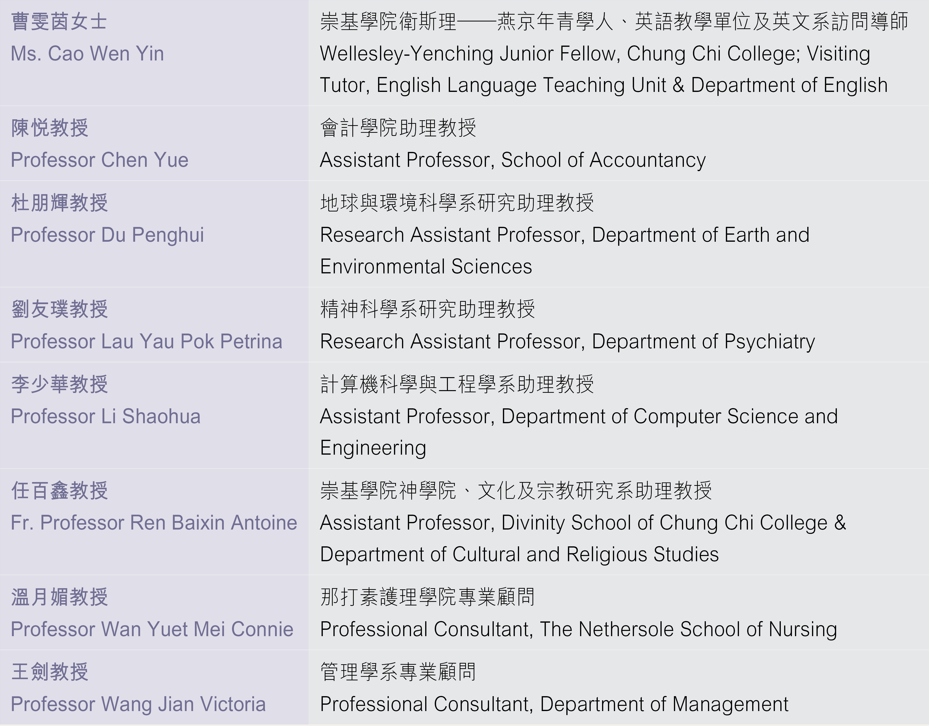
Task: Click the name Professor Li Shaohua
Action: (x=105, y=416)
